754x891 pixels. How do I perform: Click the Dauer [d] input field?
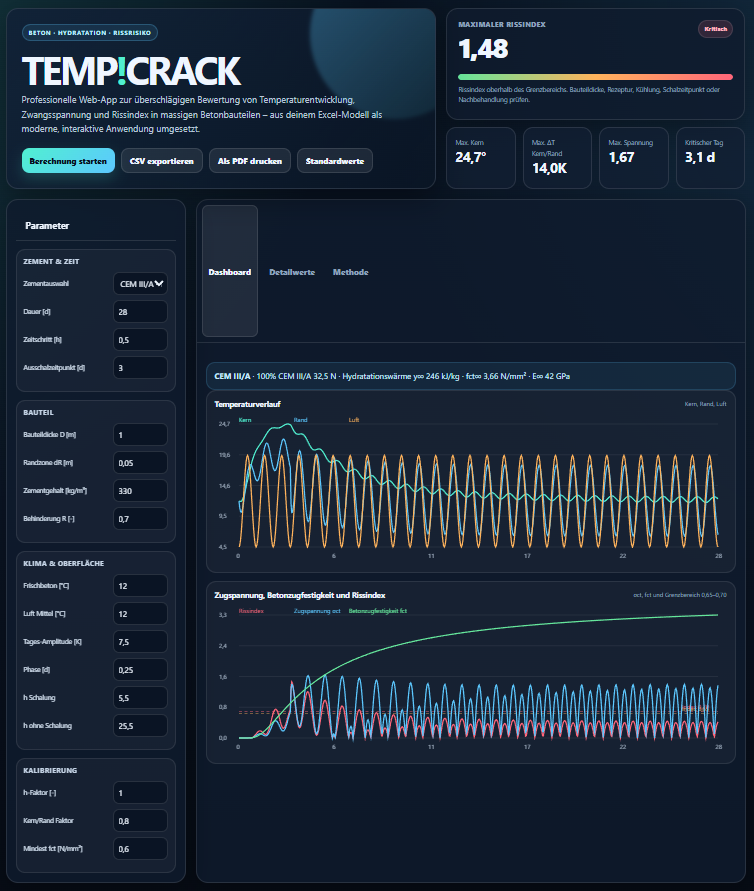coord(140,312)
